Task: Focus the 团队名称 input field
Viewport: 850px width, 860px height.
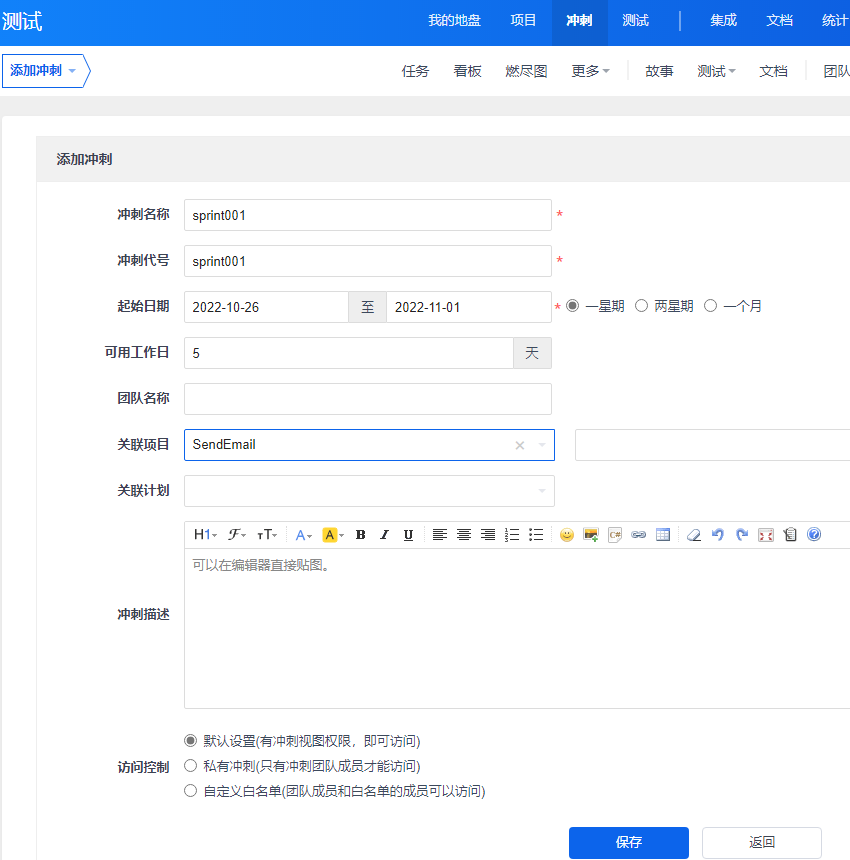Action: pos(367,399)
